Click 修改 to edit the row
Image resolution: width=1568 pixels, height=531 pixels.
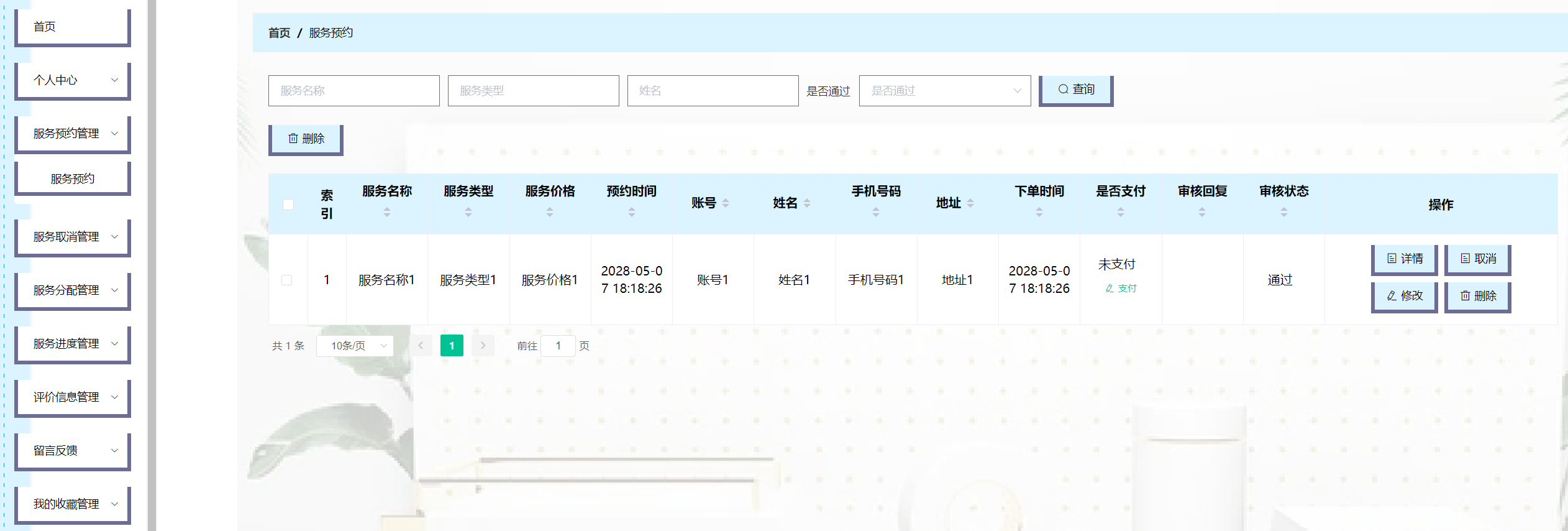click(x=1404, y=296)
